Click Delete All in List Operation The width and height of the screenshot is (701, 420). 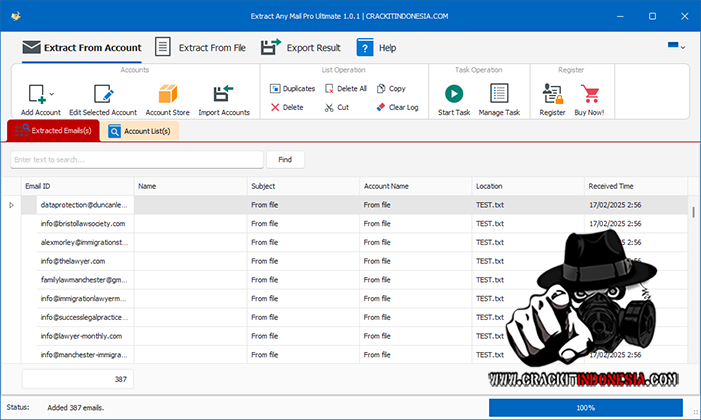point(345,89)
